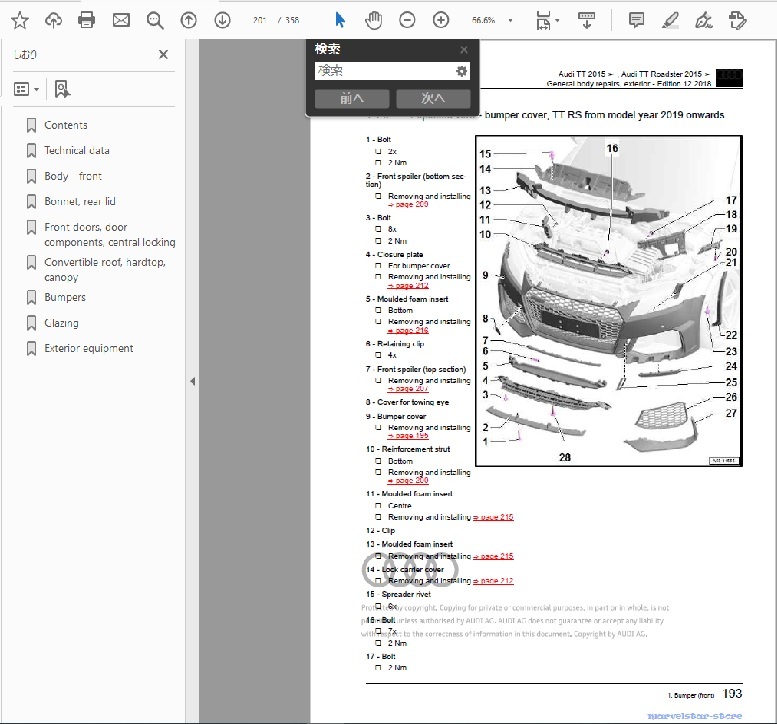
Task: Collapse the side panel with arrow handle
Action: (x=192, y=382)
